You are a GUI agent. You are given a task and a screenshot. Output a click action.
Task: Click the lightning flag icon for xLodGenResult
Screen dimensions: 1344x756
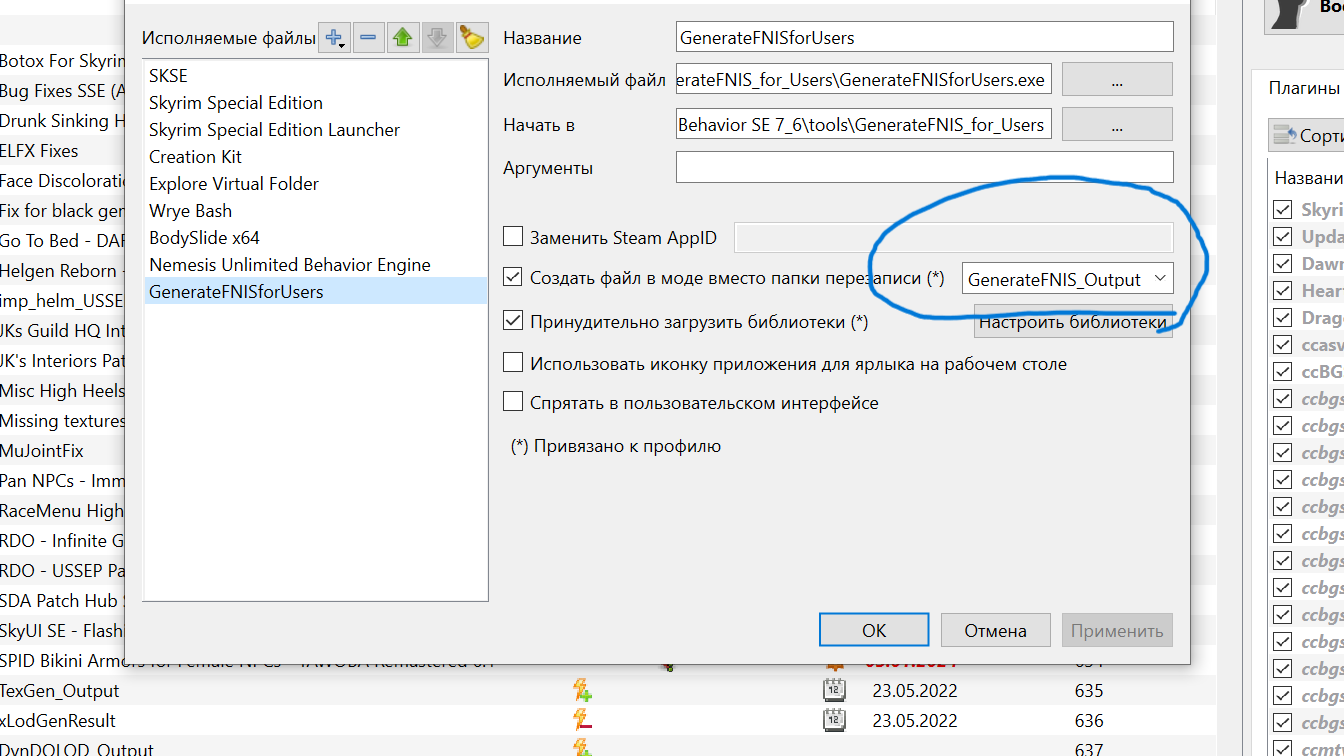point(581,720)
